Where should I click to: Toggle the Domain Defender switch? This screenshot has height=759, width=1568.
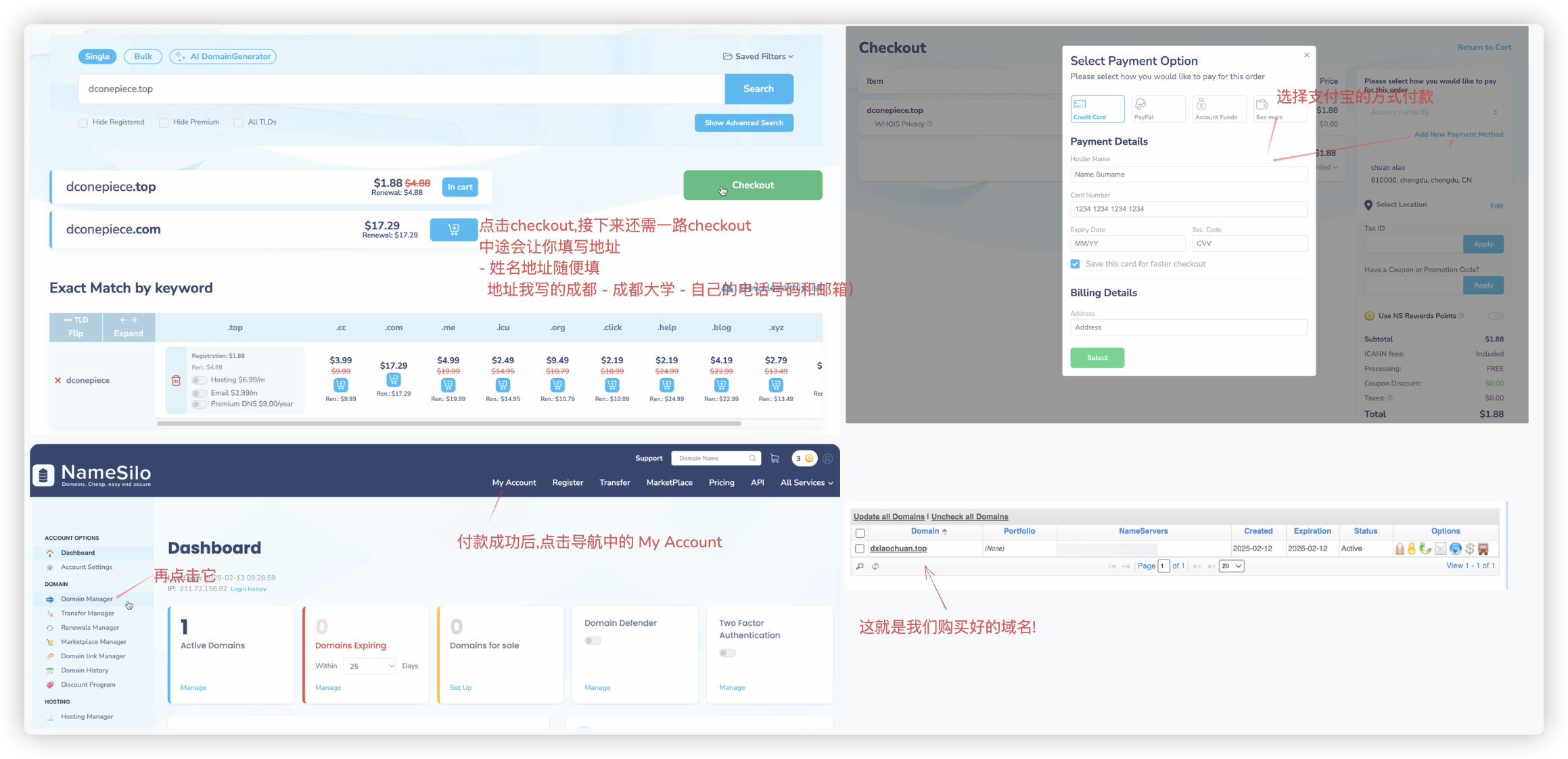[593, 641]
